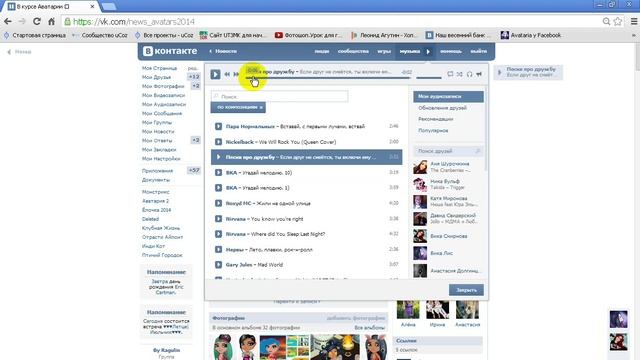Image resolution: width=640 pixels, height=360 pixels.
Task: Click the headphones recommendations icon in the player
Action: (x=469, y=74)
